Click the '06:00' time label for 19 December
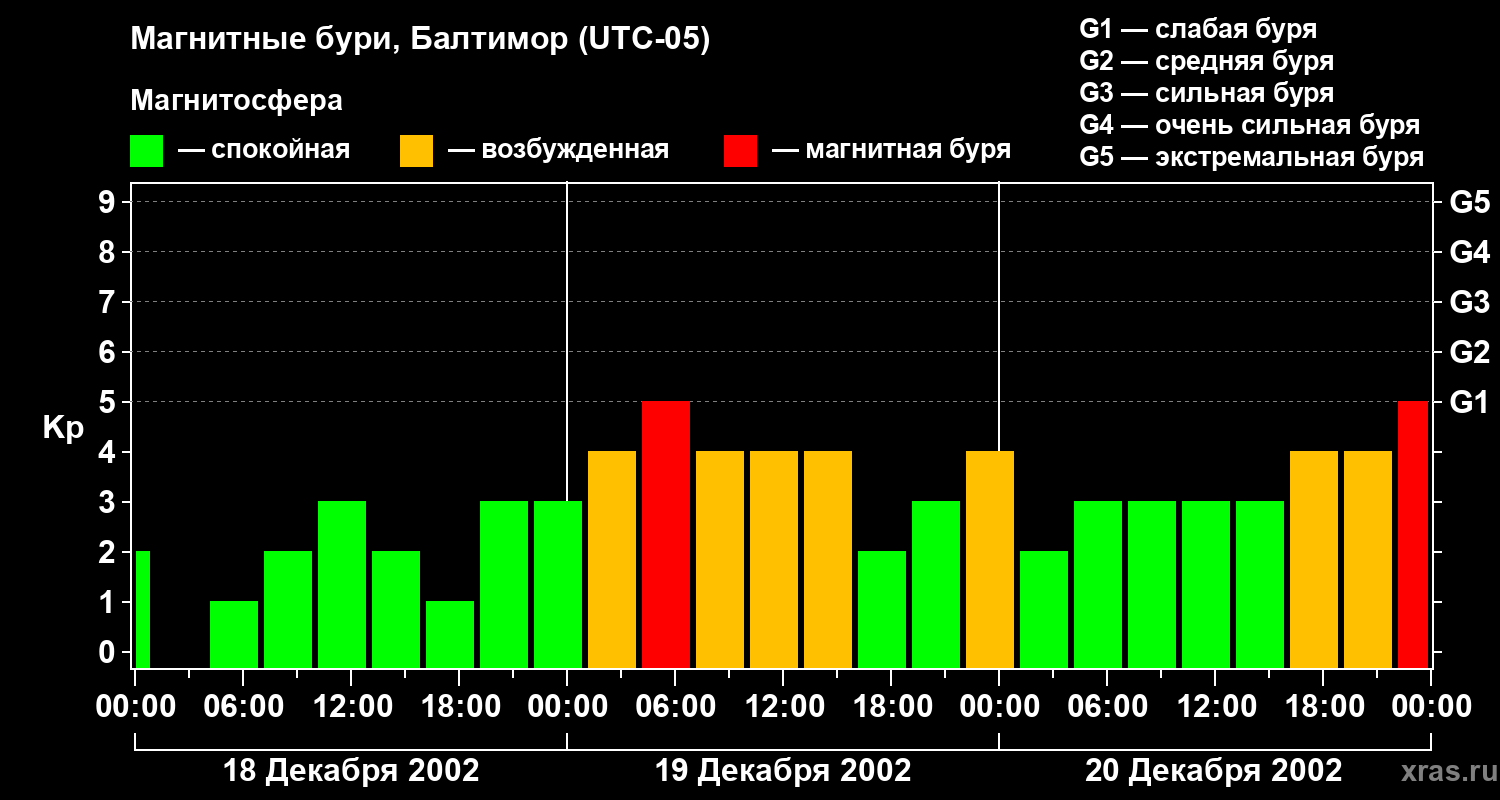The width and height of the screenshot is (1500, 800). pyautogui.click(x=675, y=707)
